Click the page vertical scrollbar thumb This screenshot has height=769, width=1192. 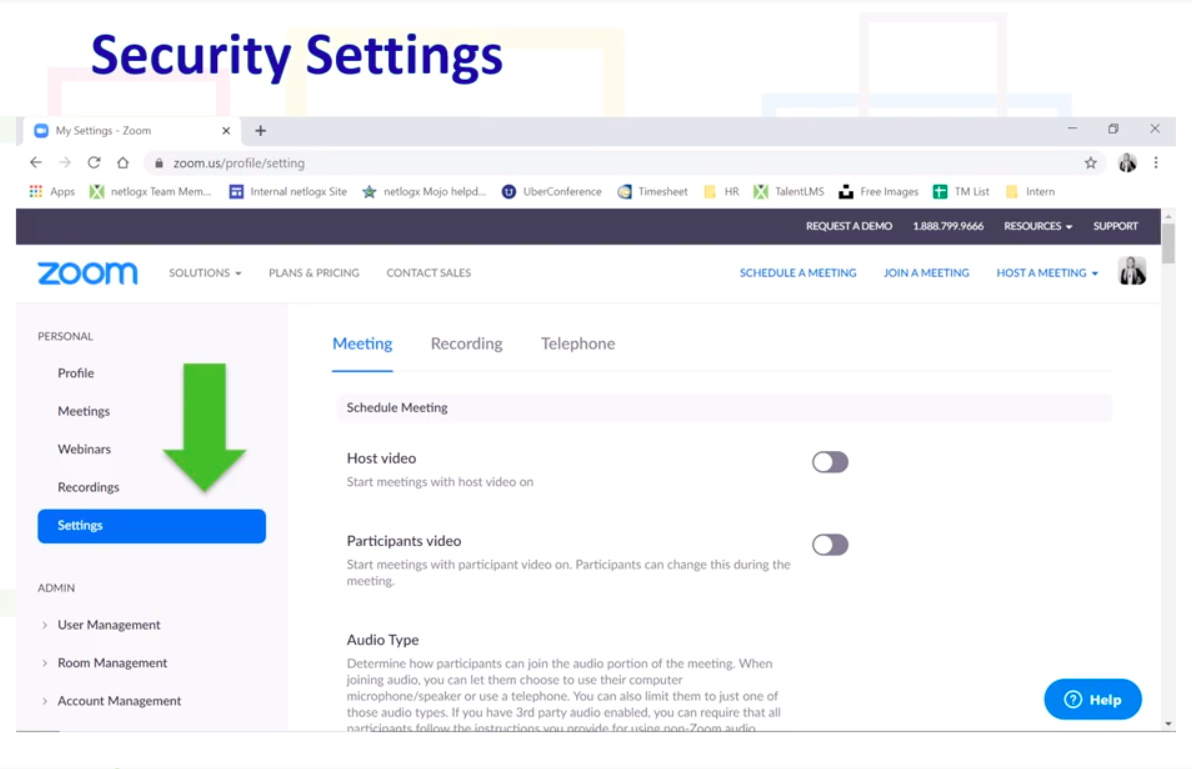point(1168,243)
